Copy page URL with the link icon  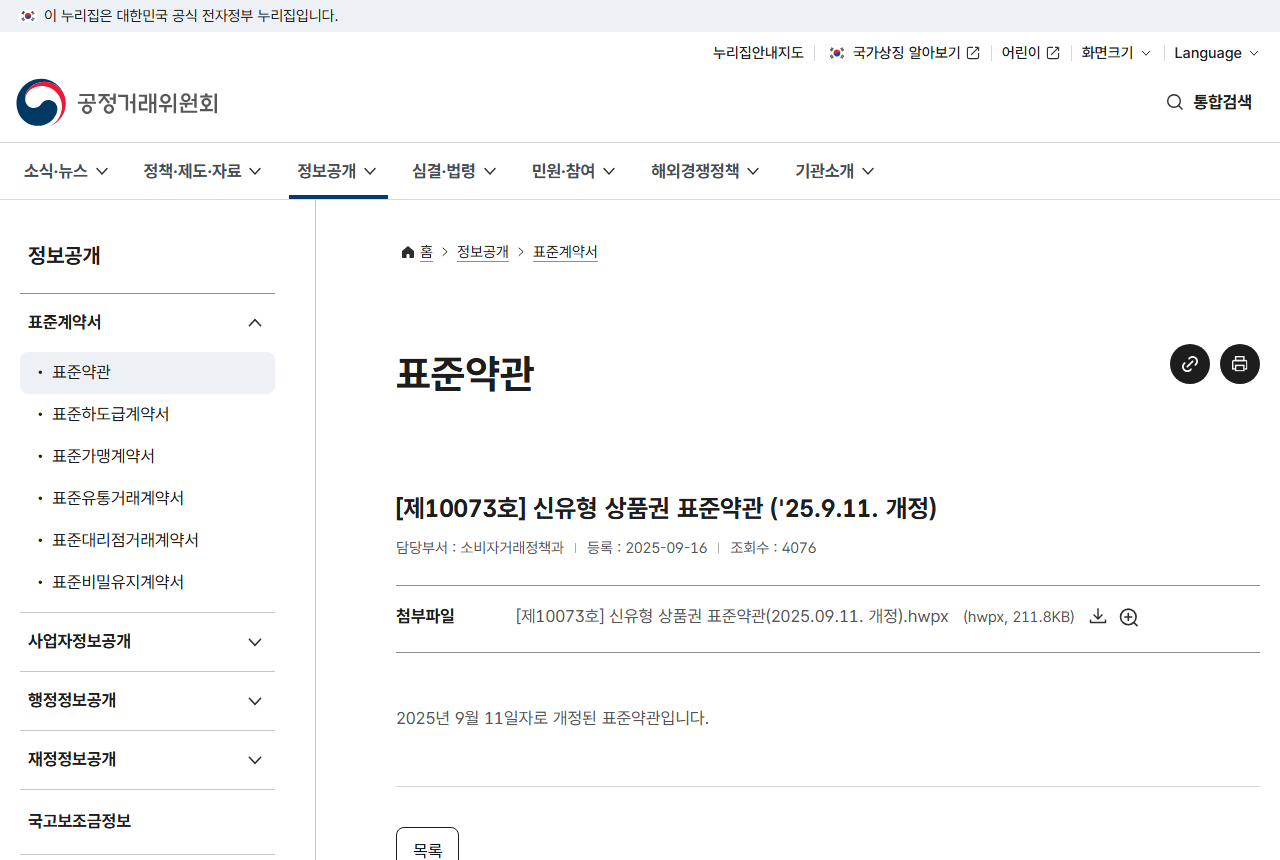(x=1190, y=364)
